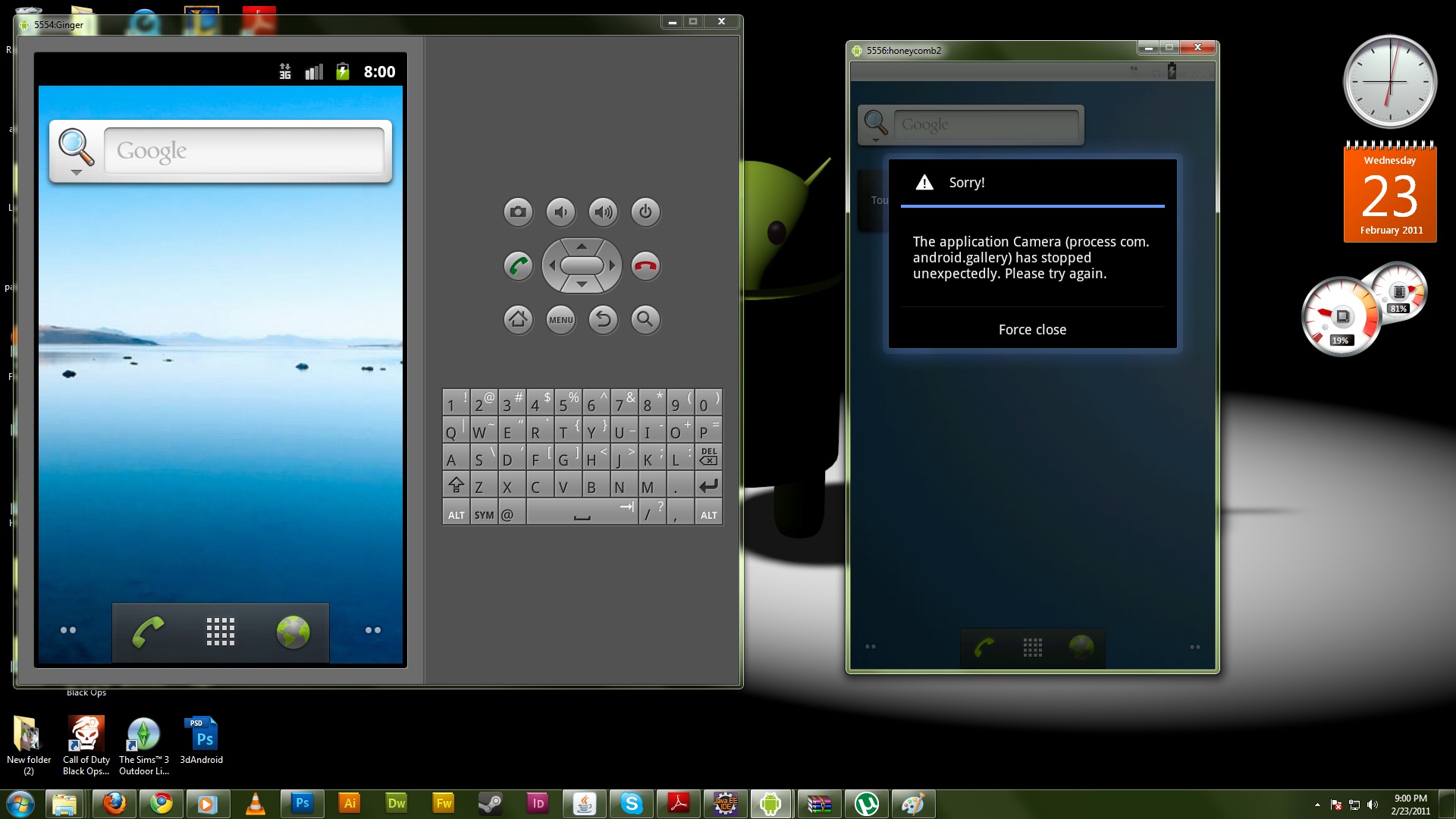Viewport: 1456px width, 819px height.
Task: Click the Enter key on emulator keyboard
Action: [708, 485]
